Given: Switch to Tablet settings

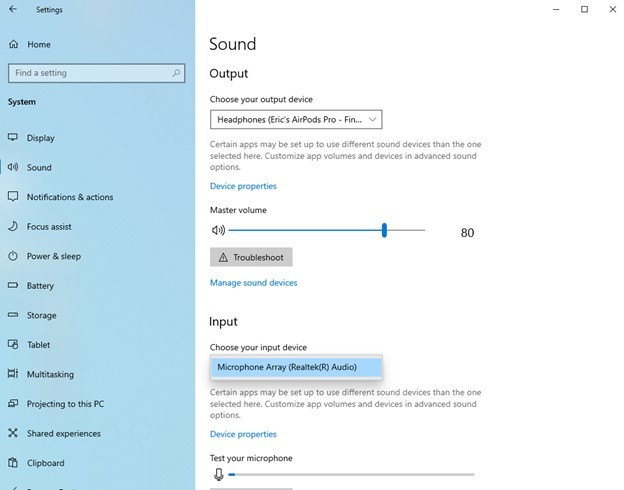Looking at the screenshot, I should click(39, 345).
